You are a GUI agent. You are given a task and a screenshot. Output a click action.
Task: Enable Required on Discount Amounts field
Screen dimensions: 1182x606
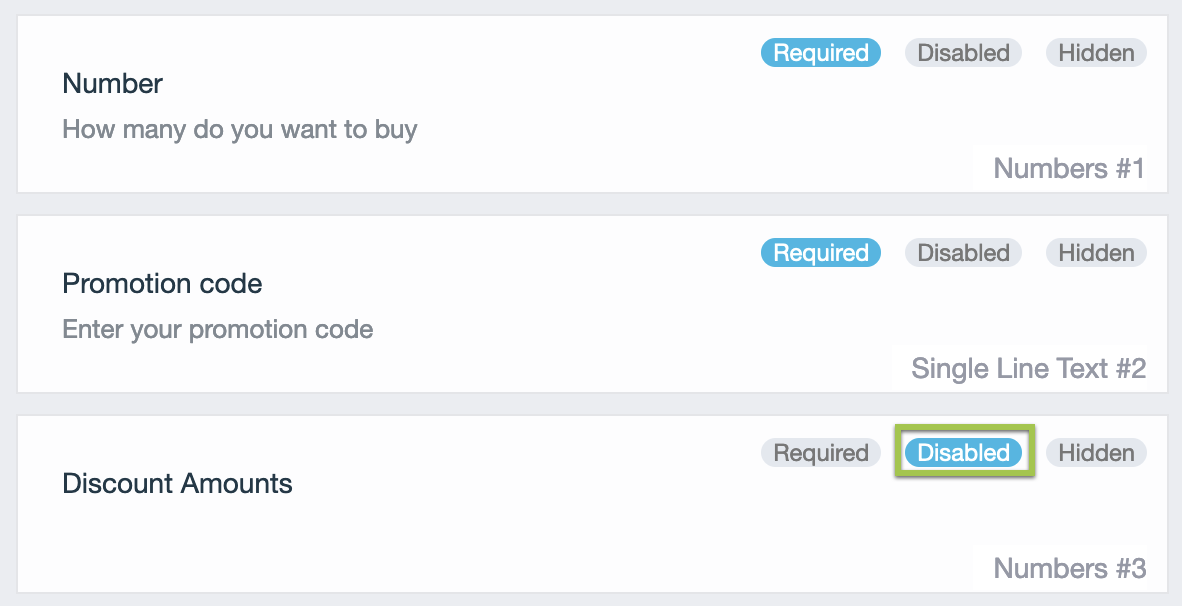click(x=820, y=453)
